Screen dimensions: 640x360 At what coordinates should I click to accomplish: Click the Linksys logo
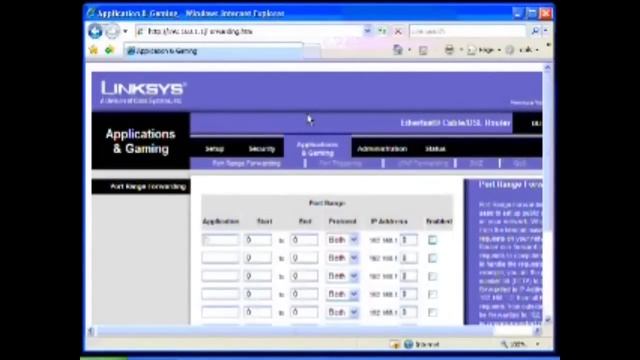143,92
